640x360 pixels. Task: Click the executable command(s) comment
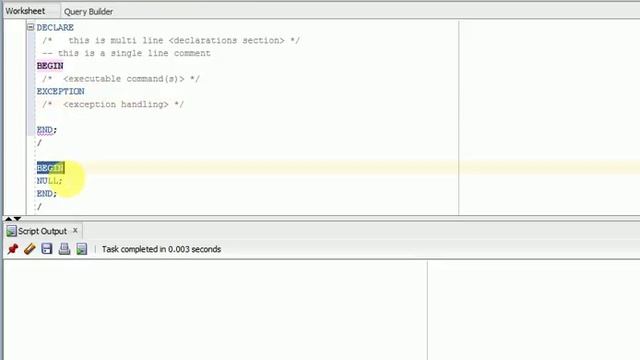coord(121,78)
